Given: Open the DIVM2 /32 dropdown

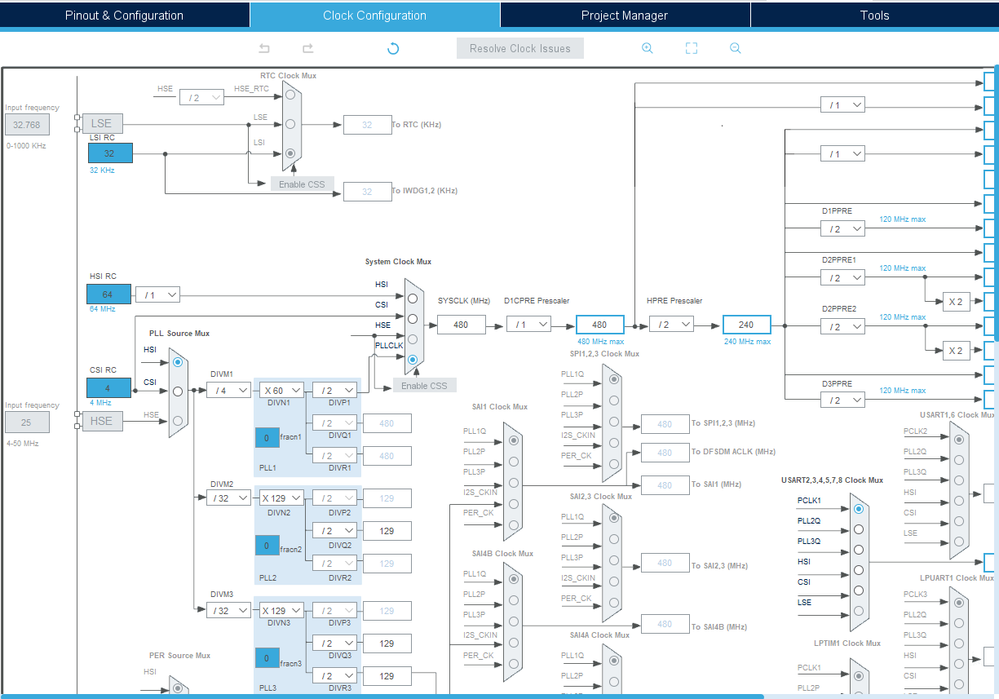Looking at the screenshot, I should [x=228, y=498].
